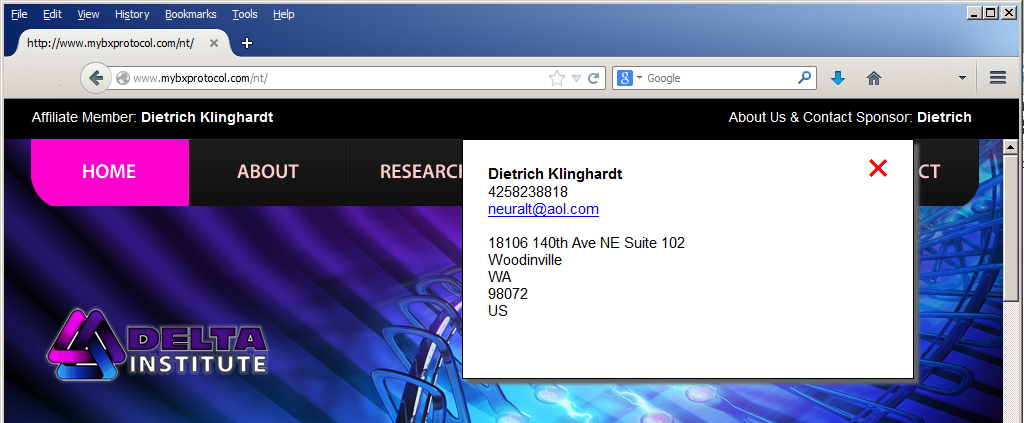This screenshot has height=423, width=1024.
Task: Navigate to the ABOUT page tab
Action: [x=268, y=172]
